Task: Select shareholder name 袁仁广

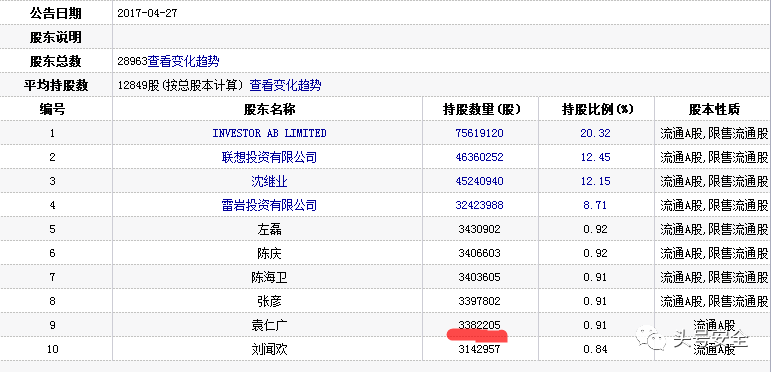Action: (x=269, y=325)
